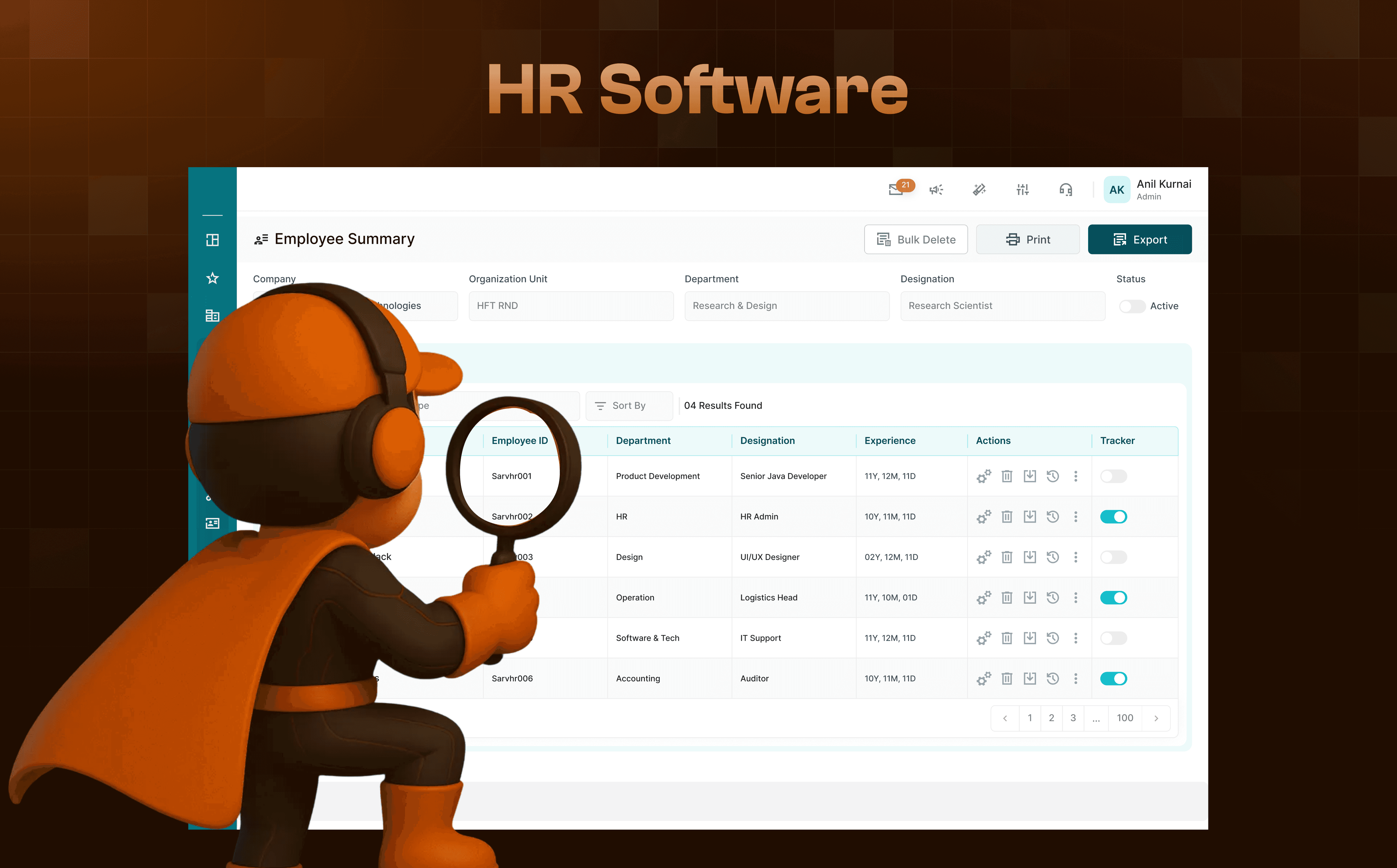The height and width of the screenshot is (868, 1397).
Task: Turn off tracker for HR Admin row
Action: pos(1113,517)
